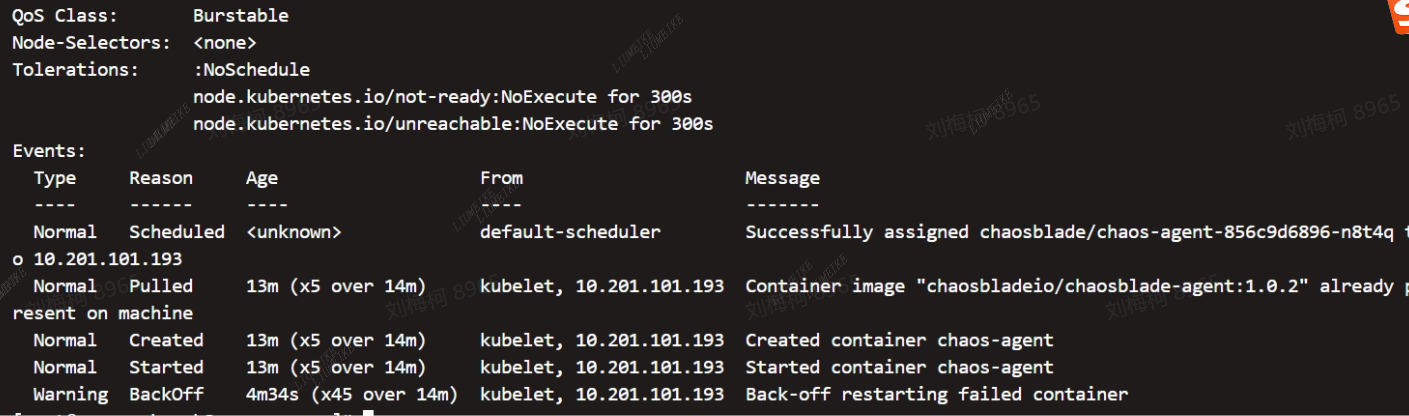Click the Message column header
Screen dimensions: 1409x416
(782, 178)
